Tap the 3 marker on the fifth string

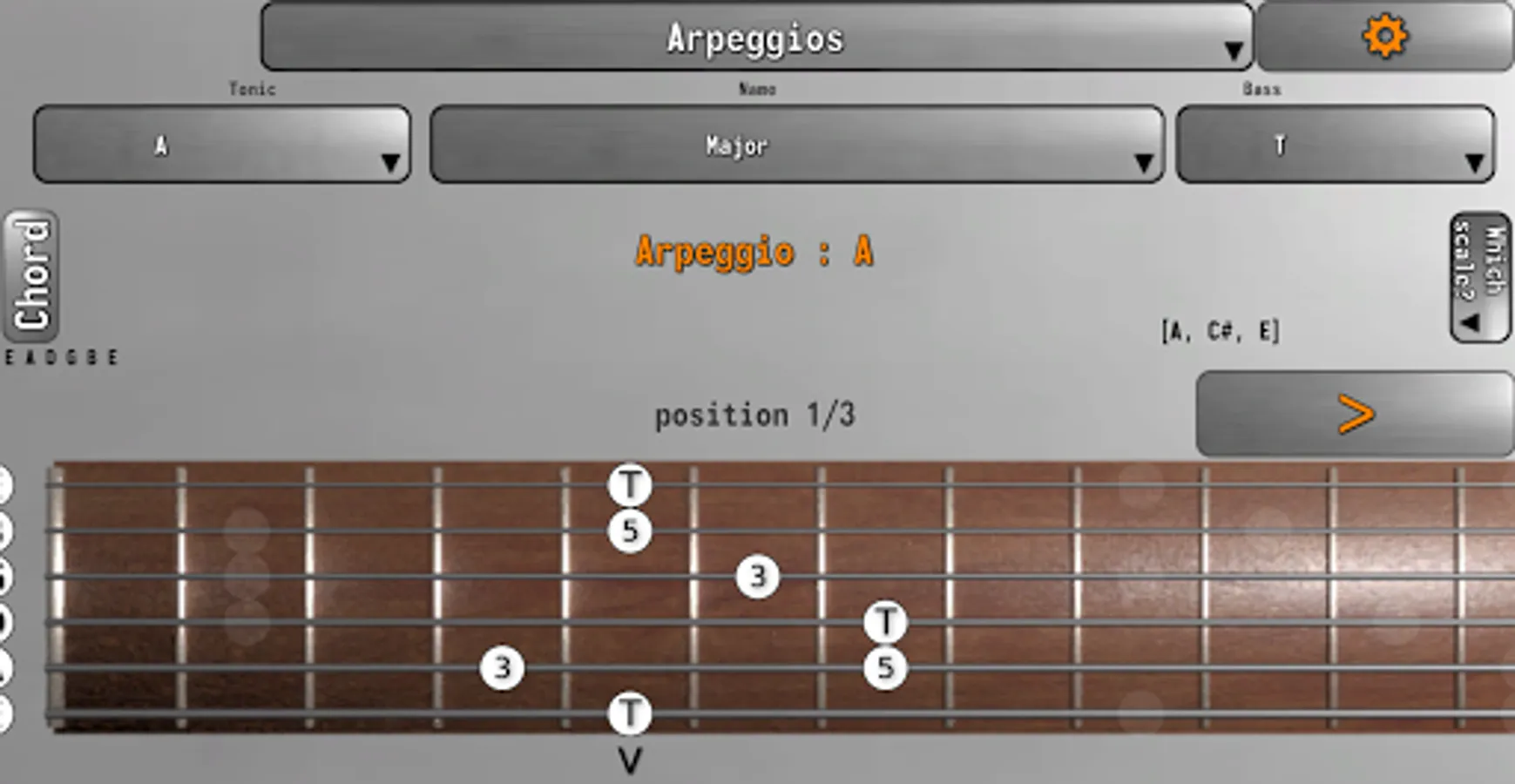[x=503, y=667]
